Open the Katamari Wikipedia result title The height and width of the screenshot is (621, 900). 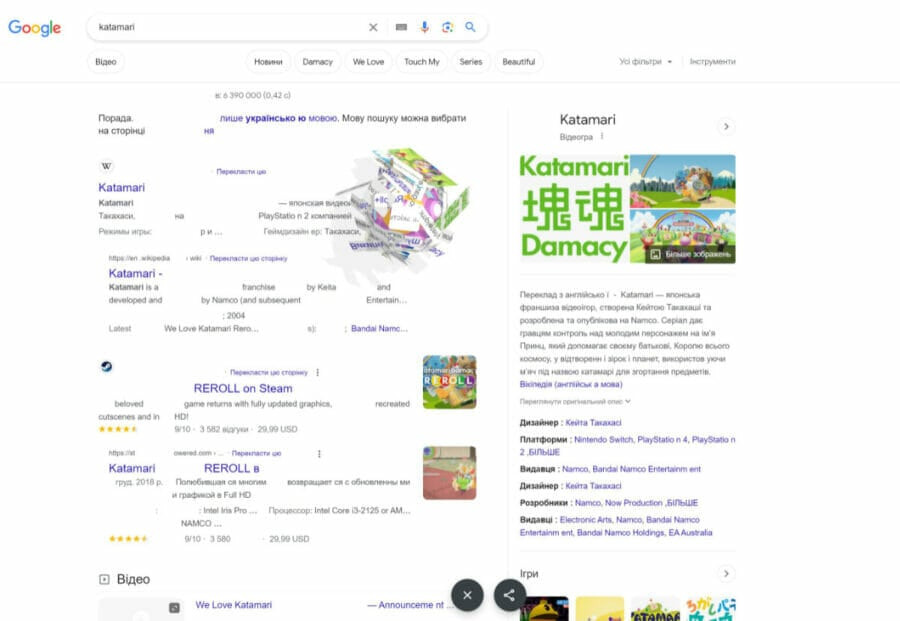point(122,188)
